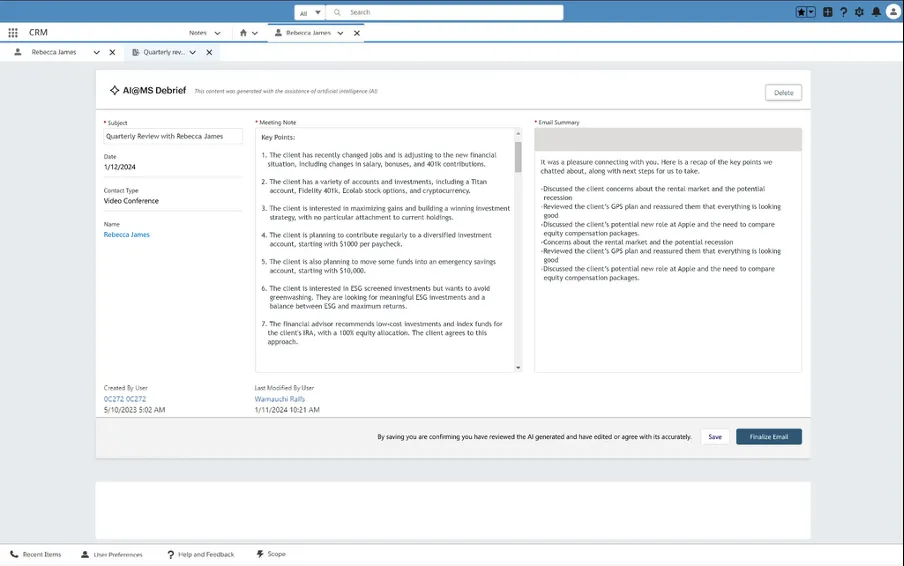Image resolution: width=904 pixels, height=566 pixels.
Task: Expand the Notes navigation dropdown
Action: click(218, 33)
